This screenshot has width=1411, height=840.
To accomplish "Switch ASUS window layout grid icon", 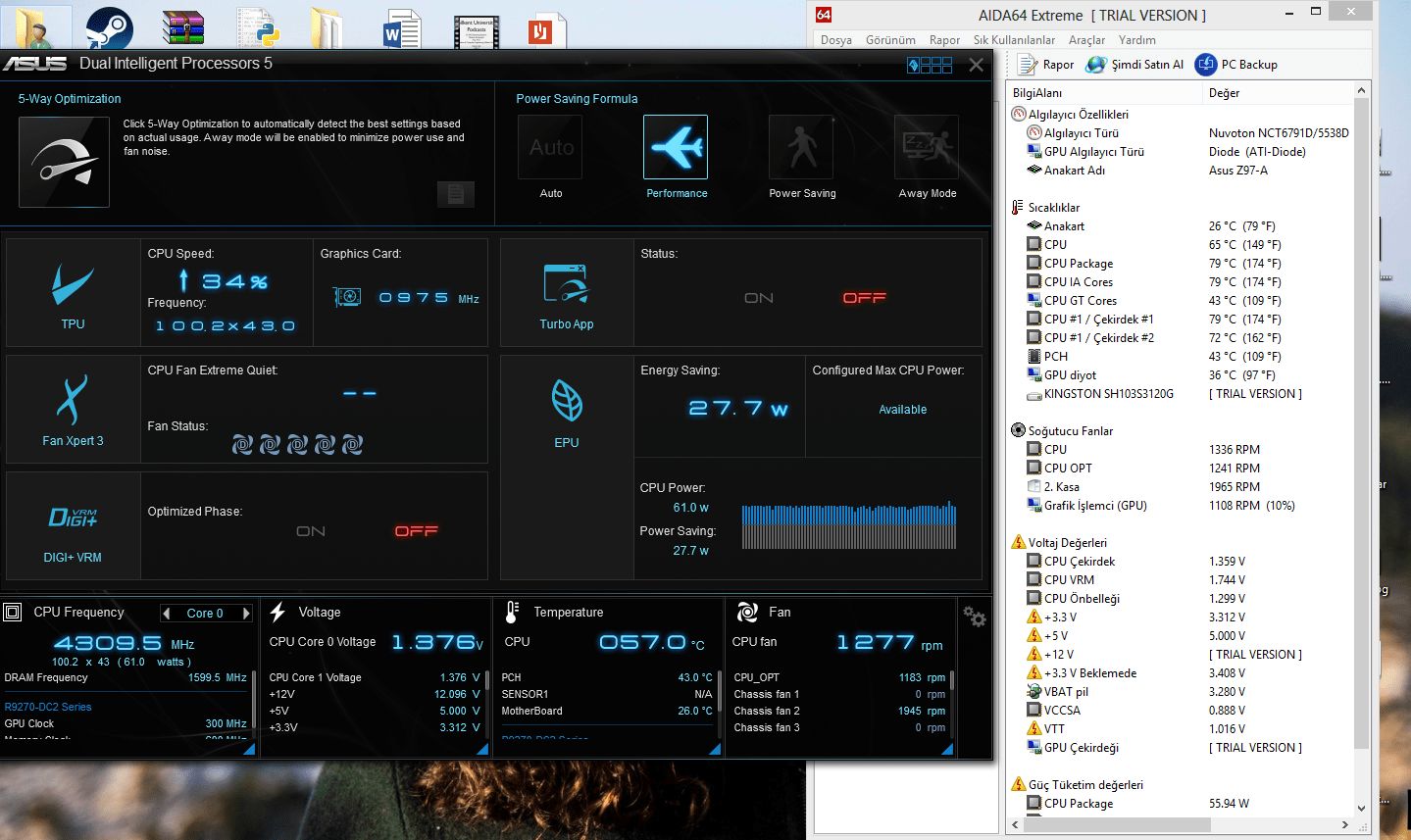I will [x=930, y=65].
